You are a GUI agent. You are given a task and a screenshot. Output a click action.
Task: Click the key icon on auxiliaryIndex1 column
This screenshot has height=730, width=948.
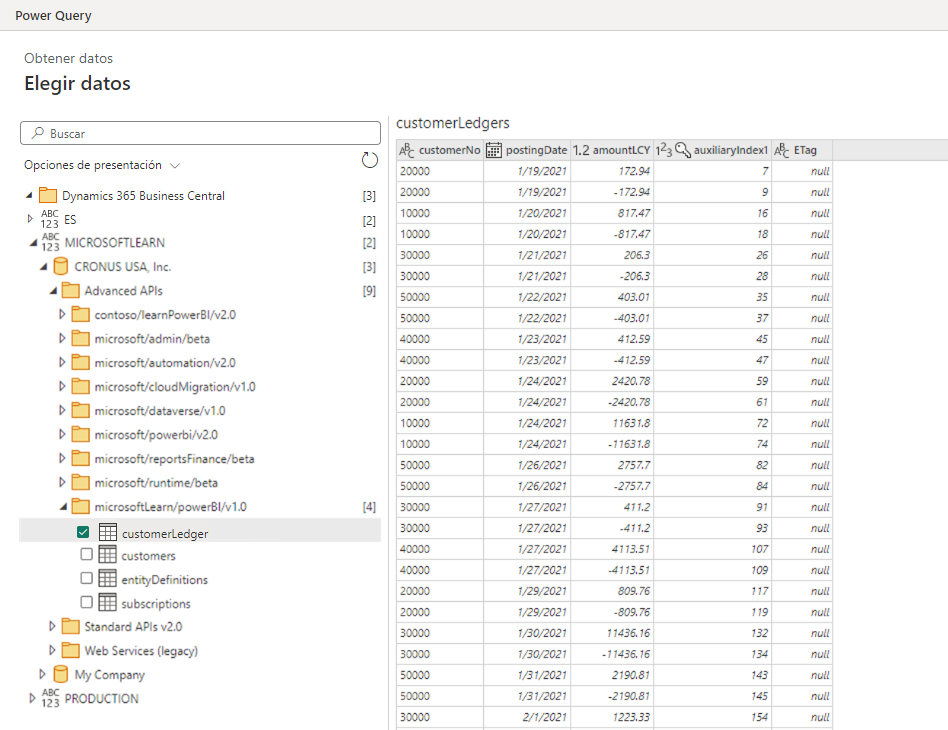pyautogui.click(x=683, y=150)
